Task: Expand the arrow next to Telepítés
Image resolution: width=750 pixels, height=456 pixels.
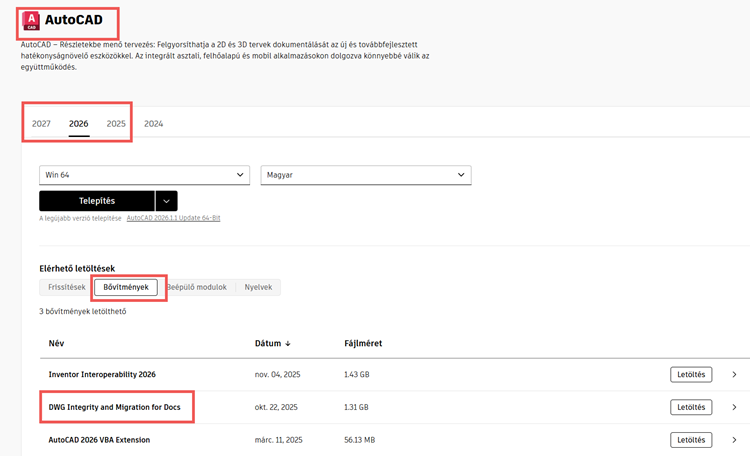Action: click(x=166, y=201)
